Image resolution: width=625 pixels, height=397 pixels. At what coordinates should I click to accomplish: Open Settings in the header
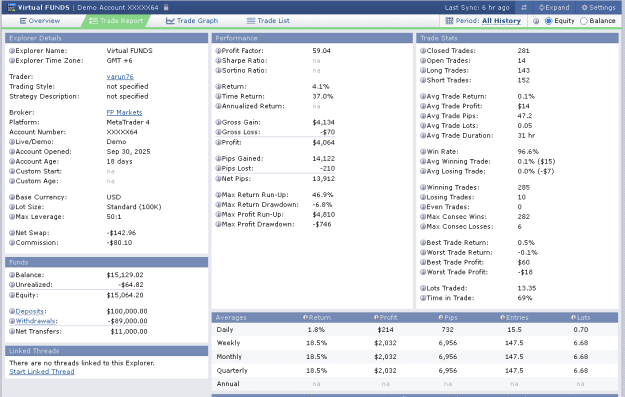[598, 8]
